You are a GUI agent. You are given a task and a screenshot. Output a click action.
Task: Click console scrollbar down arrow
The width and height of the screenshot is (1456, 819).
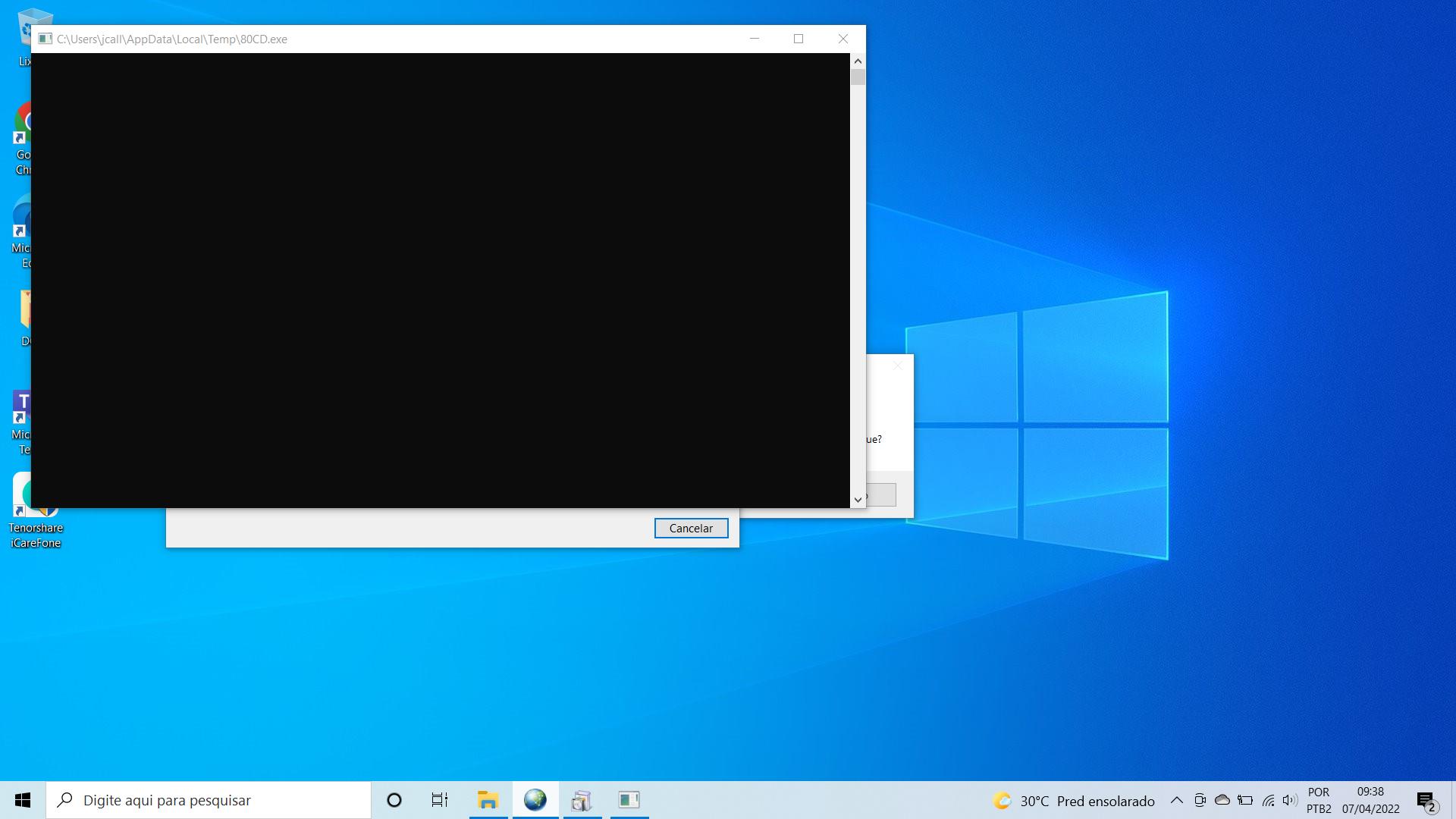point(858,500)
